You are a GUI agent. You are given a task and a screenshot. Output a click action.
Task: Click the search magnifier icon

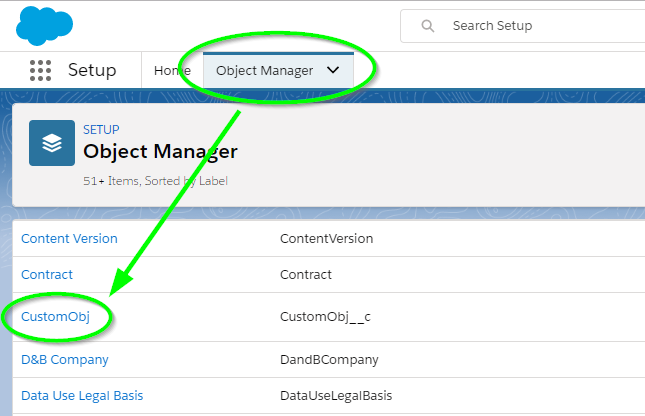428,26
